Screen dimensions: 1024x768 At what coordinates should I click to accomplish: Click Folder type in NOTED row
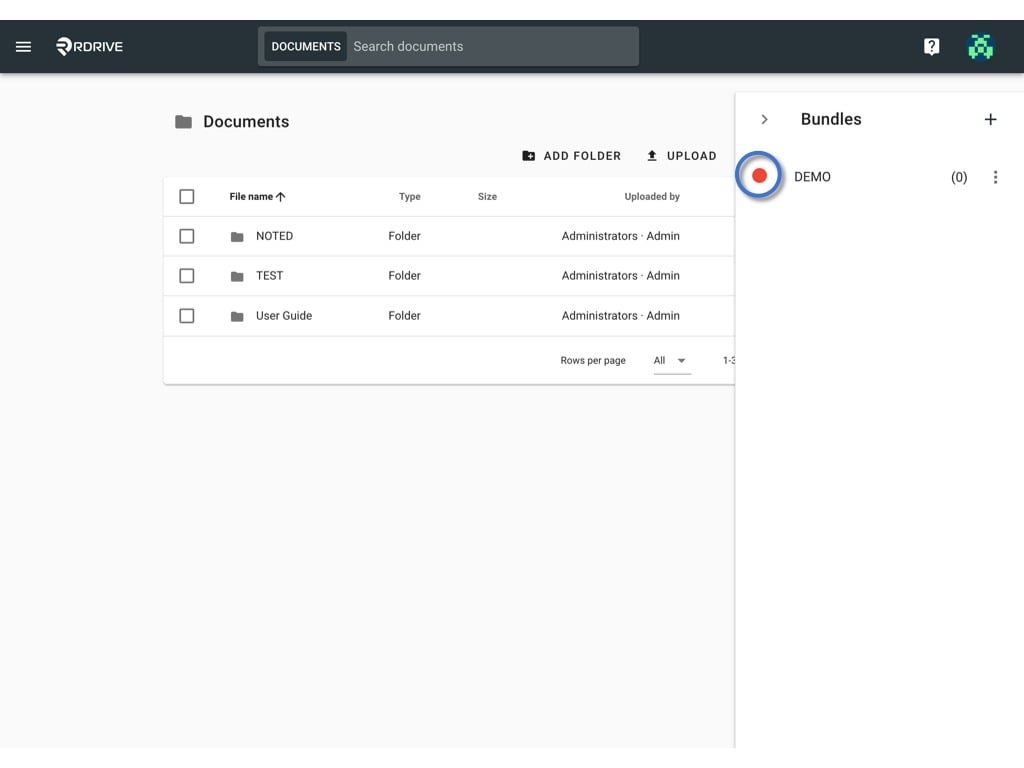(x=404, y=236)
